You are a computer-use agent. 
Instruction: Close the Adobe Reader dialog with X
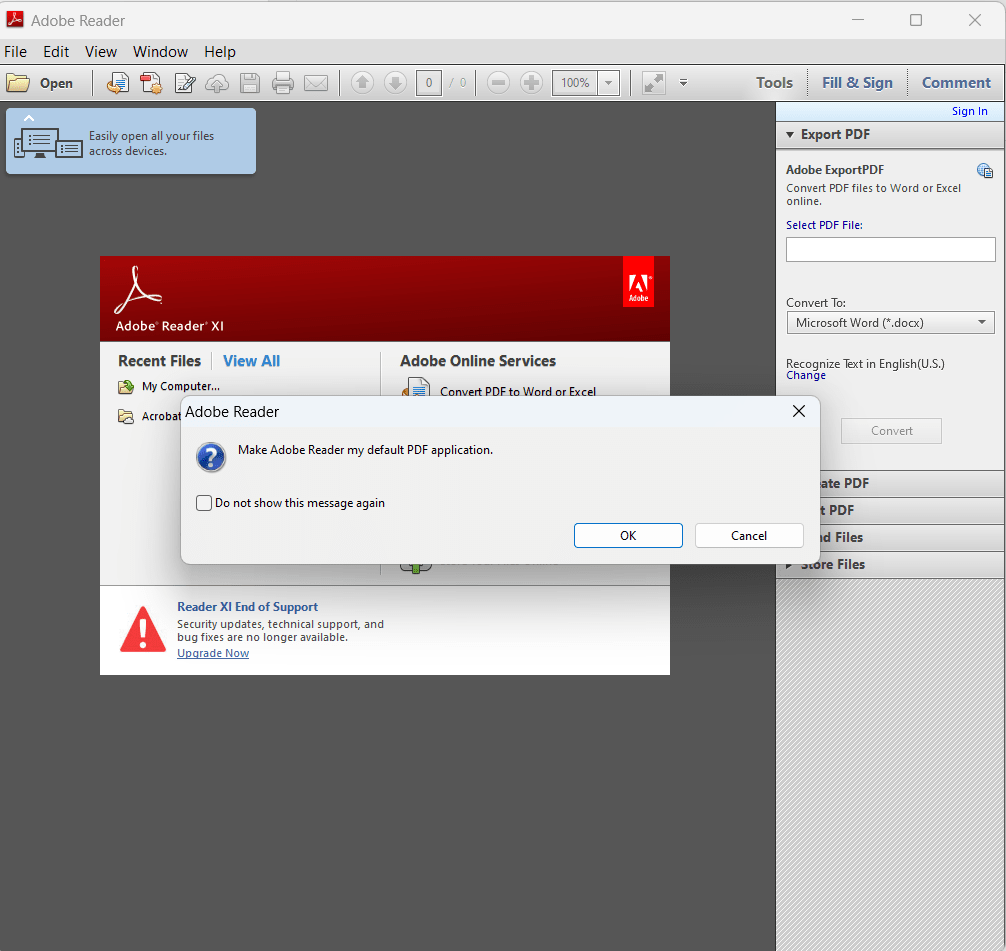799,411
